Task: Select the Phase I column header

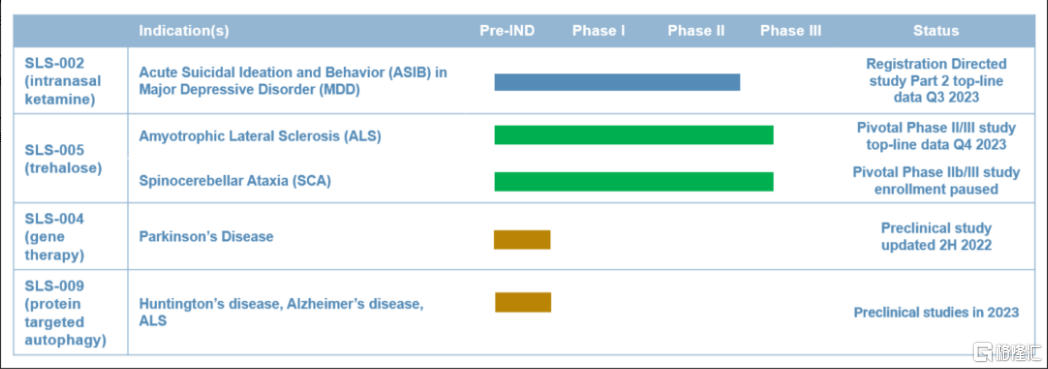Action: 599,31
